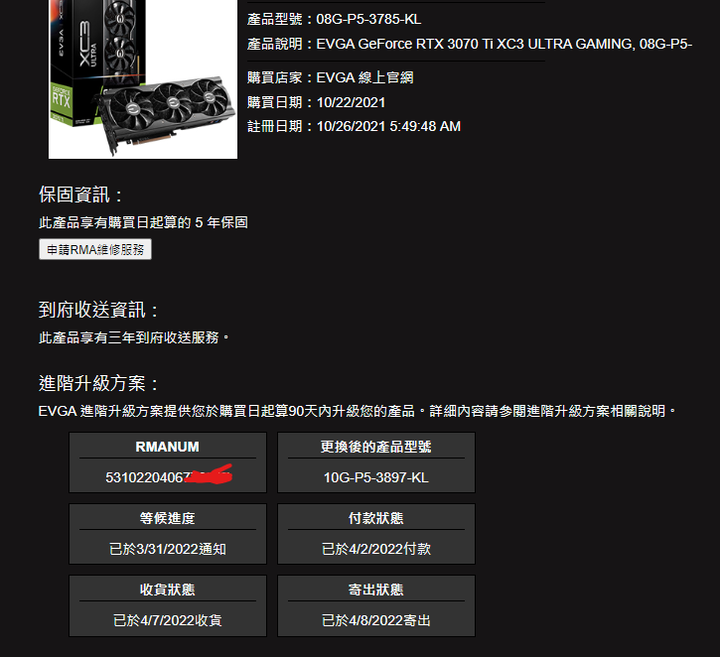Open the EVGA RTX 3070 Ti product image
The image size is (720, 657).
143,79
